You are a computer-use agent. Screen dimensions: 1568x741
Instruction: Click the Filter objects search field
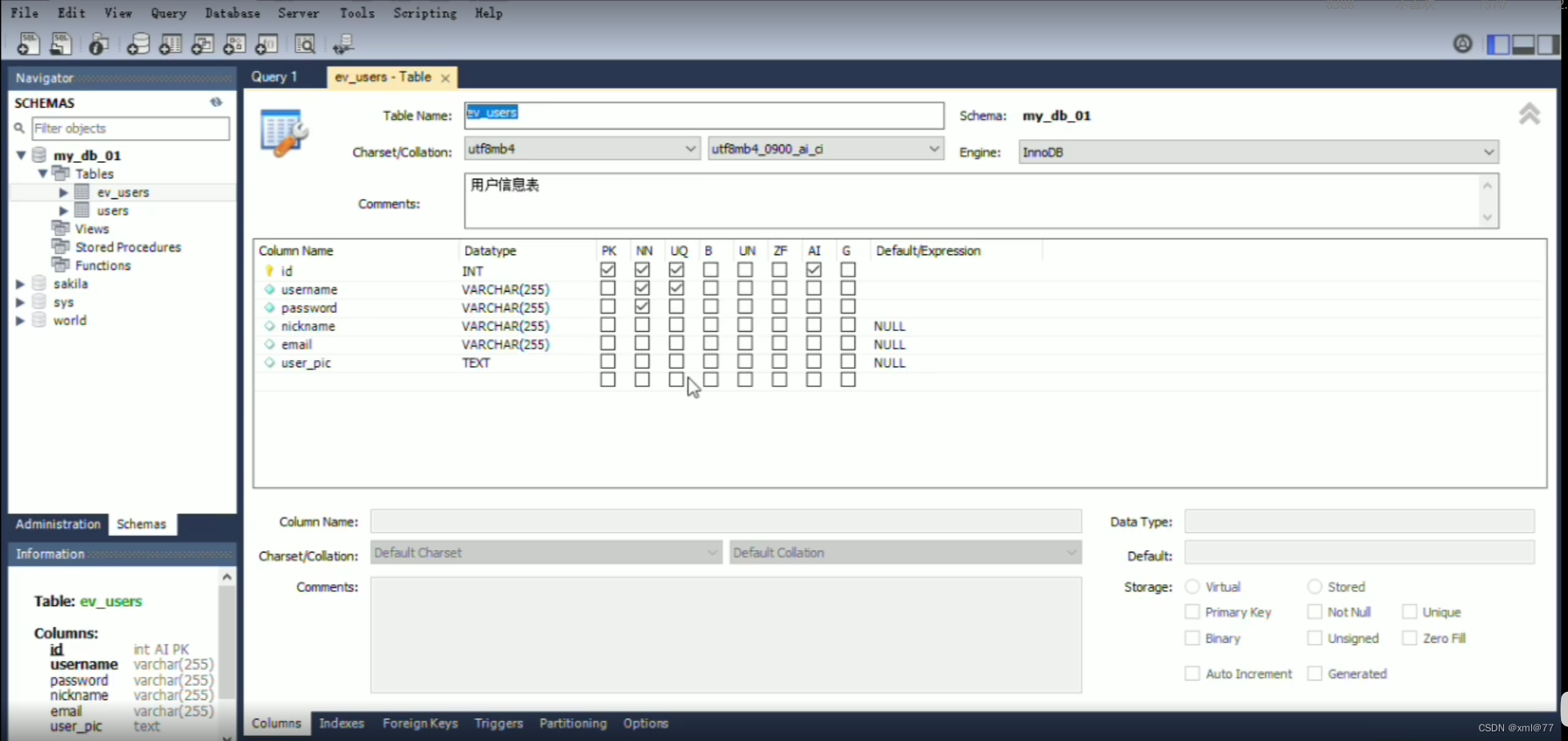131,128
